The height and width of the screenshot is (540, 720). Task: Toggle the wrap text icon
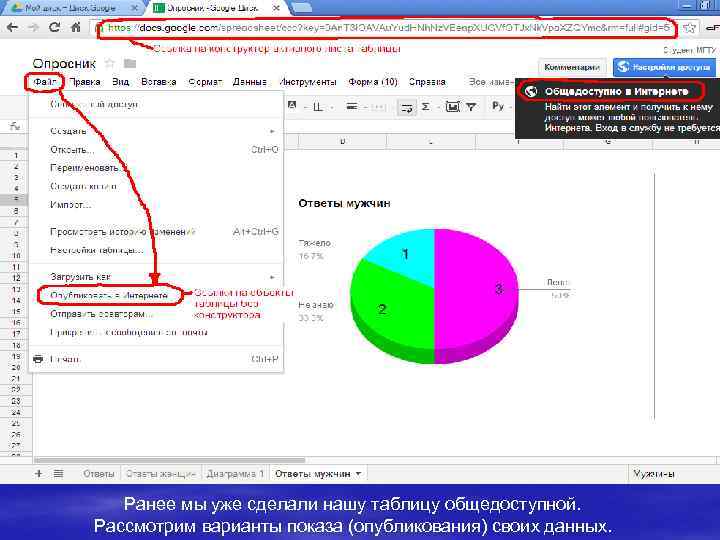[406, 107]
